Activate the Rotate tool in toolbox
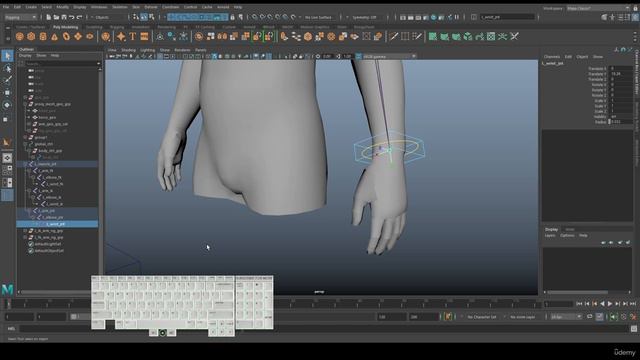 pyautogui.click(x=7, y=105)
